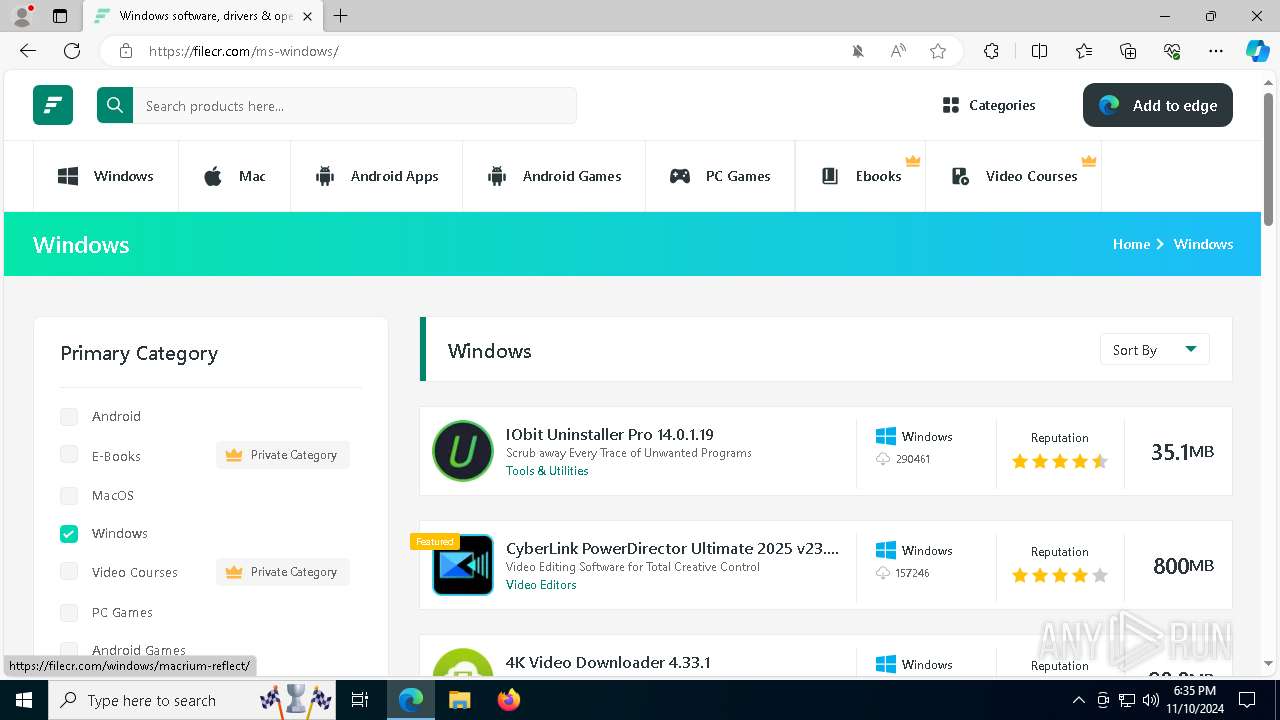Open the Sort By dropdown
Screen dimensions: 1280x720
click(1154, 350)
